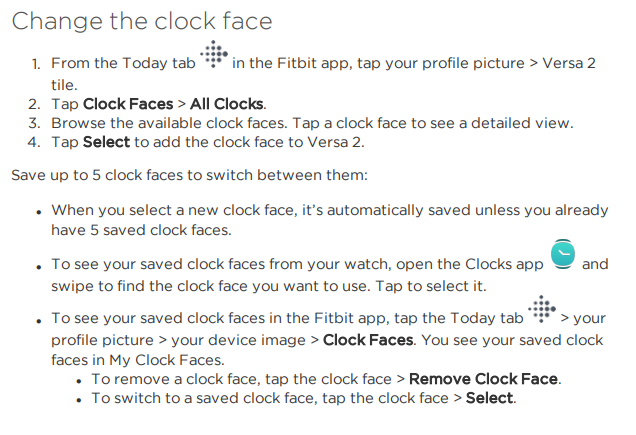
Task: Click bold 'Remove Clock Face' text
Action: [x=483, y=379]
